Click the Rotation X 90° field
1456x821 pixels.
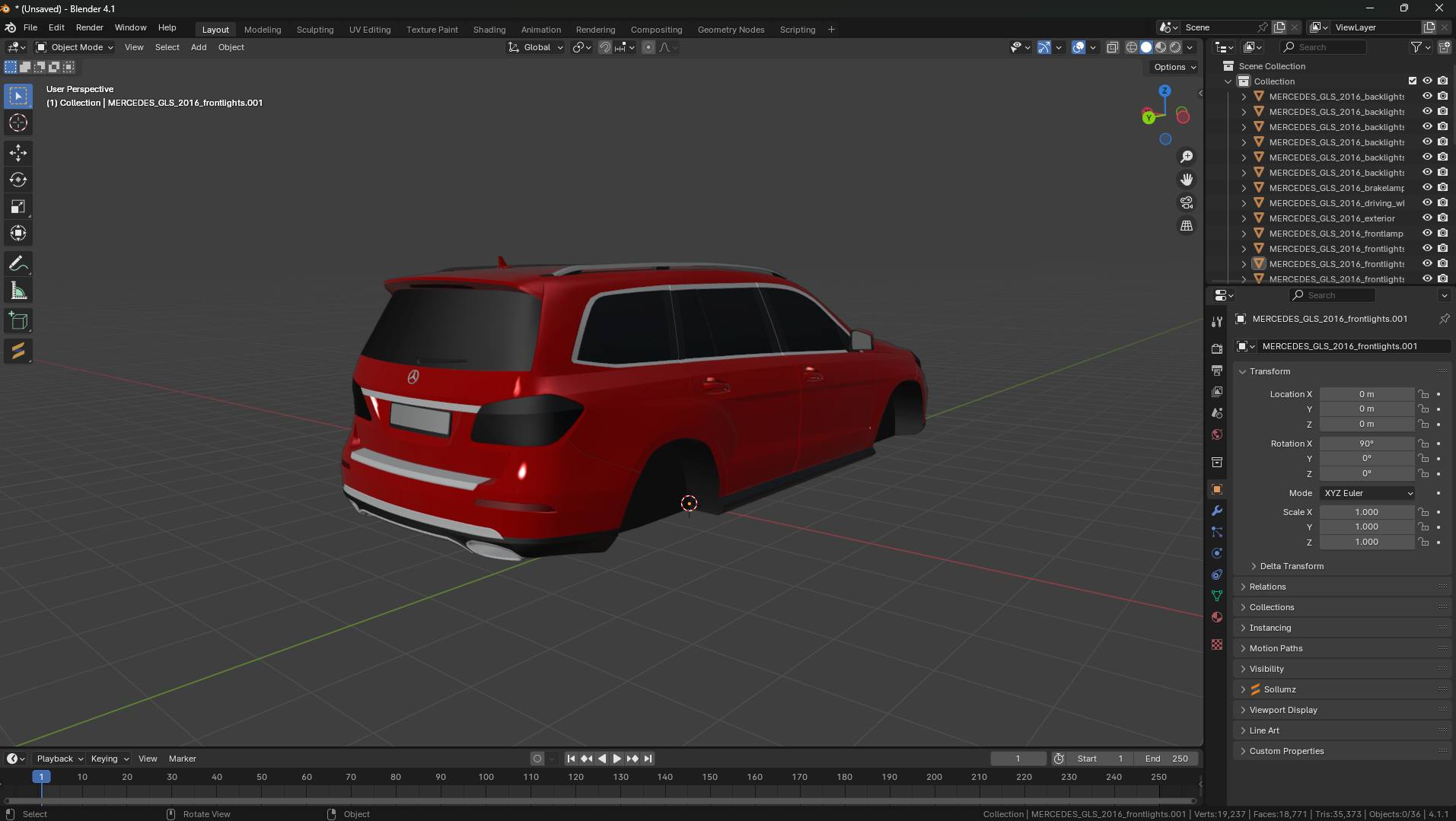click(x=1367, y=444)
